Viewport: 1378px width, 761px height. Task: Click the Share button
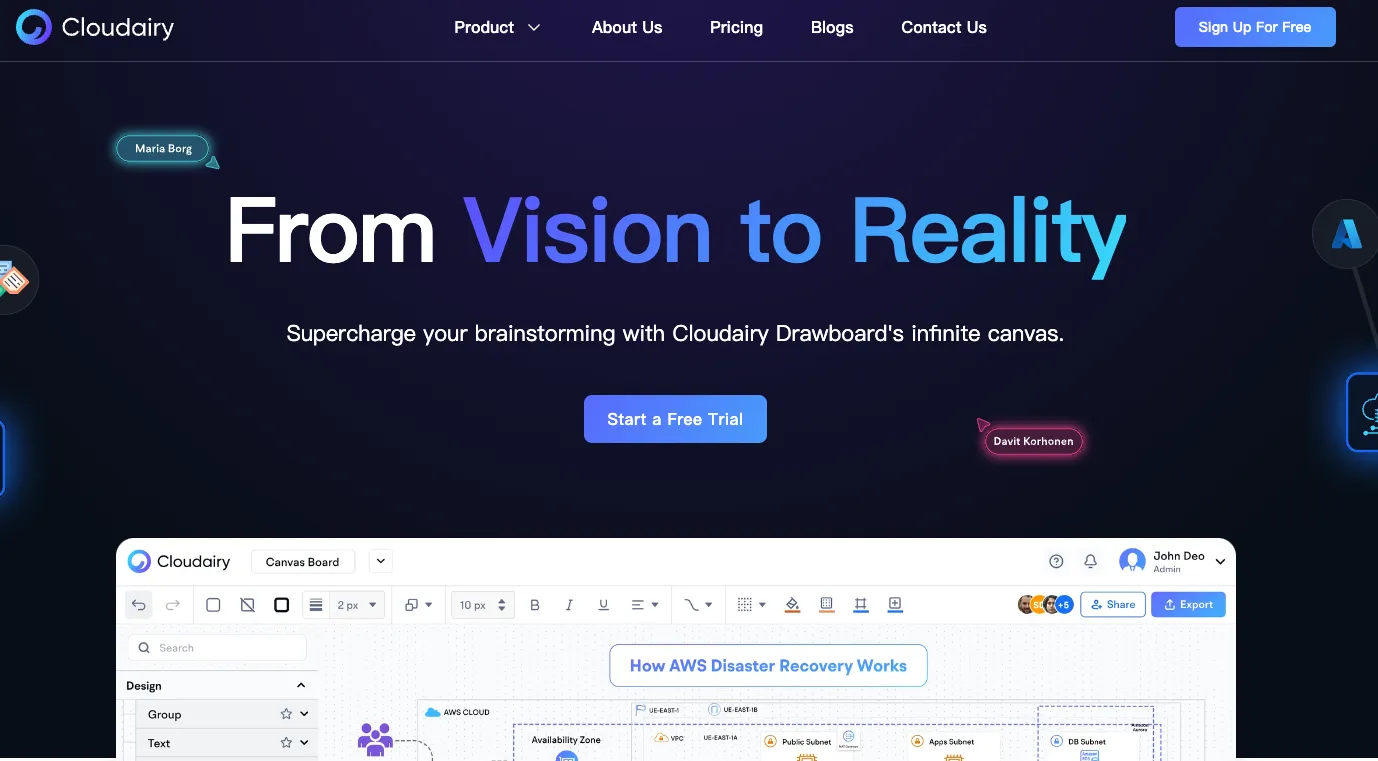click(x=1113, y=604)
